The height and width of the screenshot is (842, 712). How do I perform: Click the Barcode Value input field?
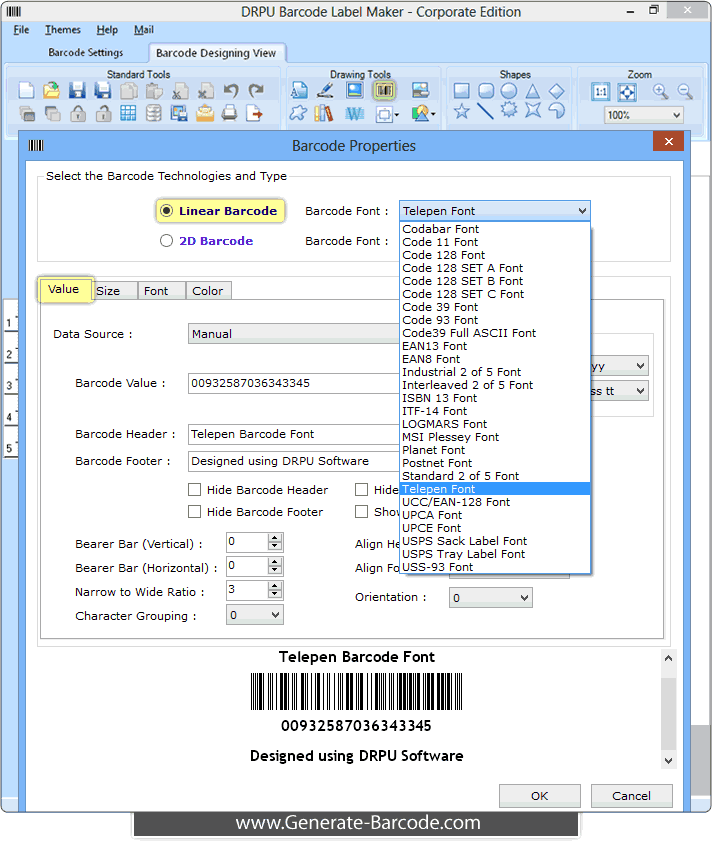point(294,383)
